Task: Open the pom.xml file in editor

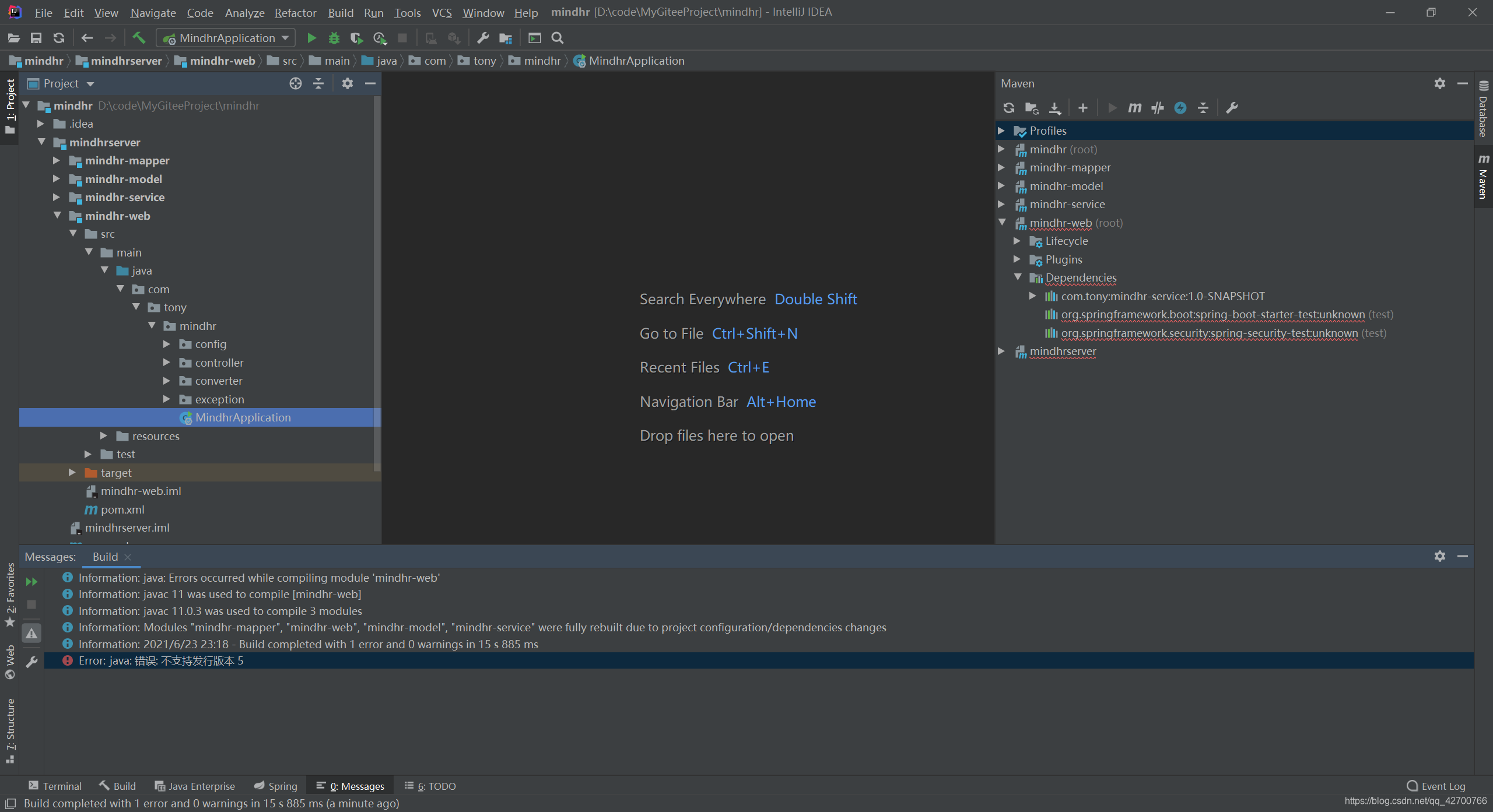Action: click(x=122, y=509)
